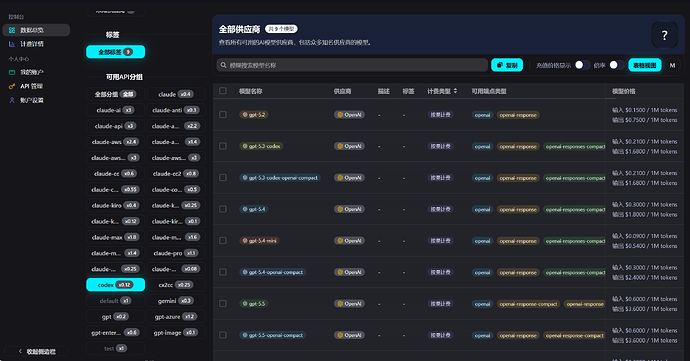Check the gpt-5.5 row checkbox
Screen dimensions: 690x361
[223, 303]
